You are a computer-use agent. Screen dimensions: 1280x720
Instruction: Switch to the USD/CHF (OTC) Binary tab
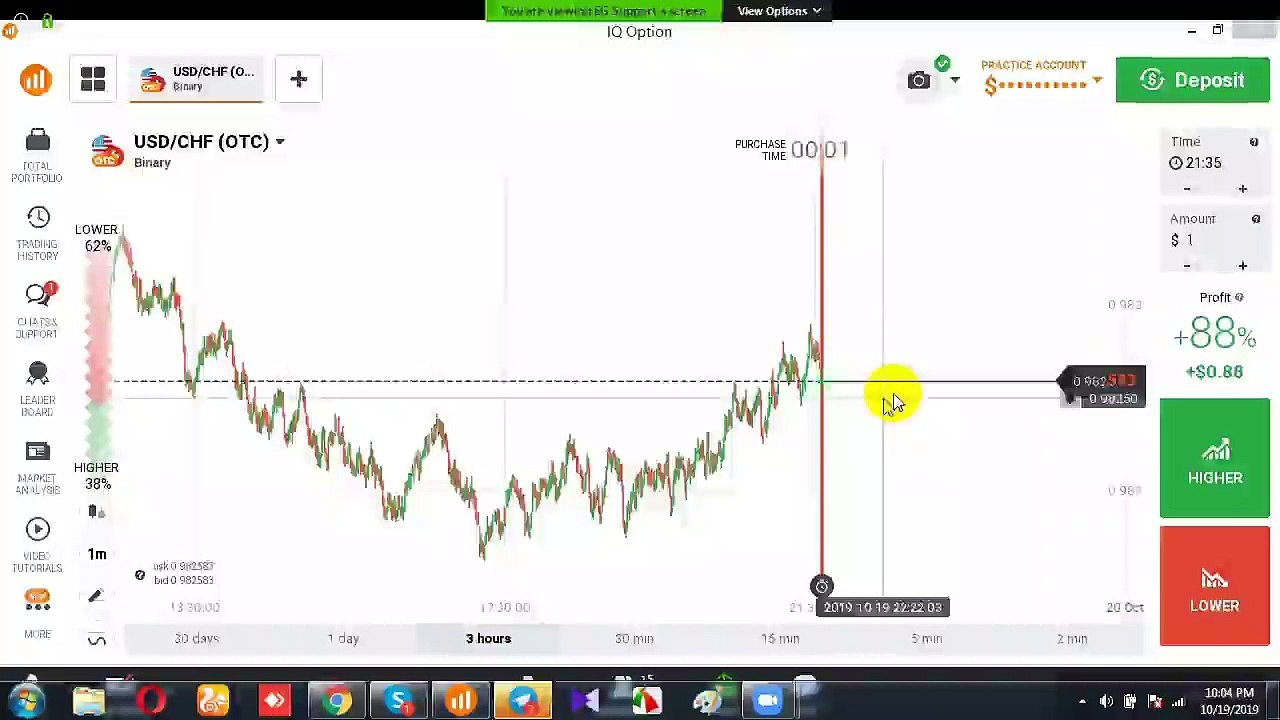(196, 79)
